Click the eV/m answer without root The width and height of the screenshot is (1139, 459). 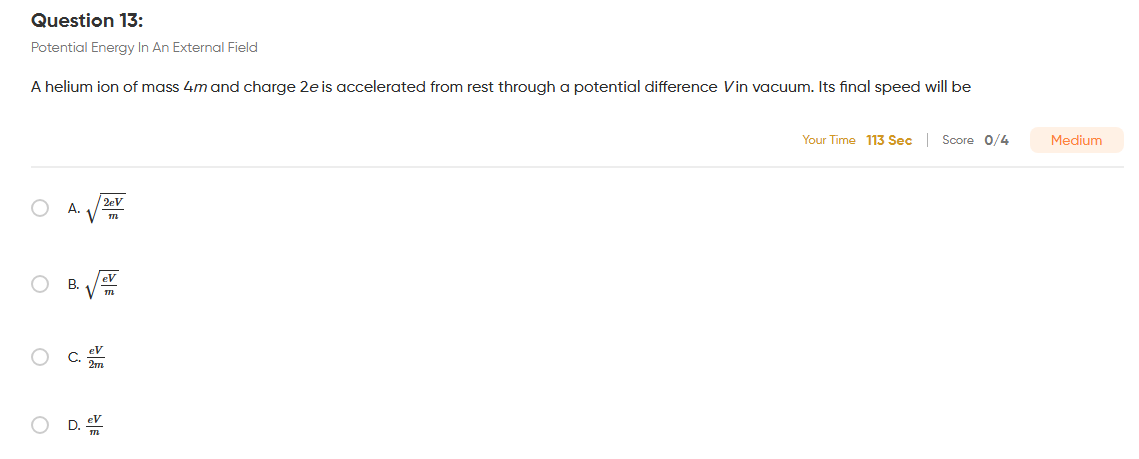pyautogui.click(x=94, y=426)
